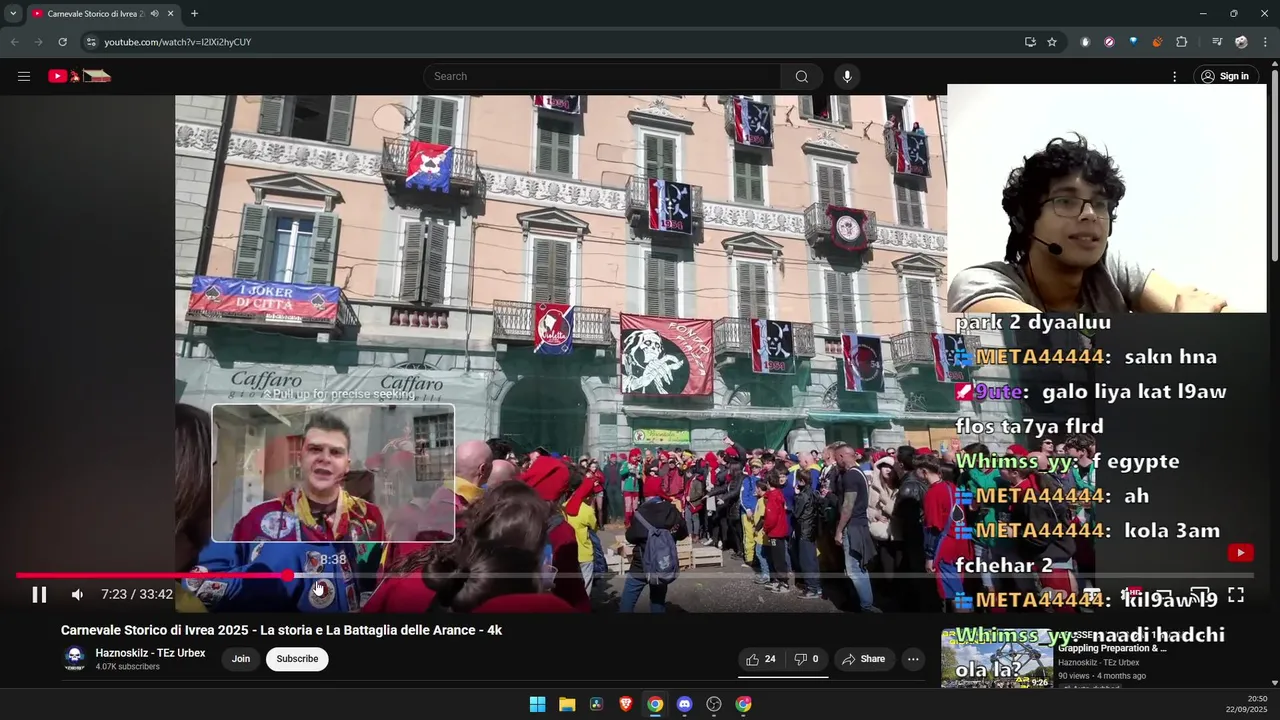Enter fullscreen mode

pyautogui.click(x=1236, y=595)
